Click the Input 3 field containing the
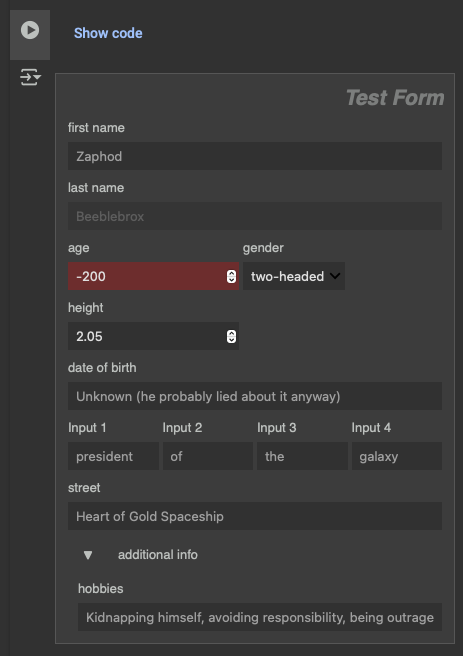The image size is (463, 656). 302,456
